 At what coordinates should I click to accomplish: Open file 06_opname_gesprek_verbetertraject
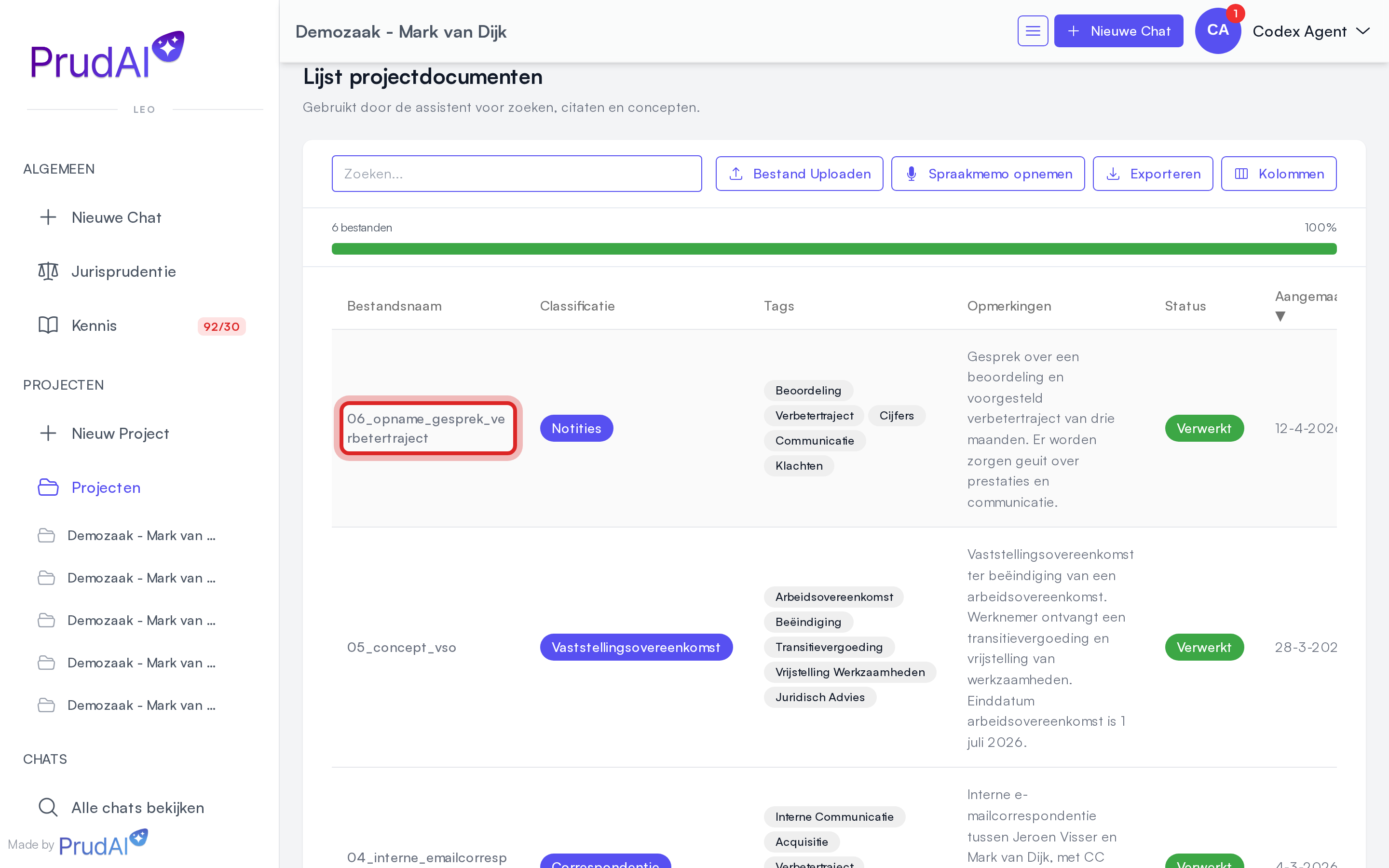pyautogui.click(x=426, y=428)
